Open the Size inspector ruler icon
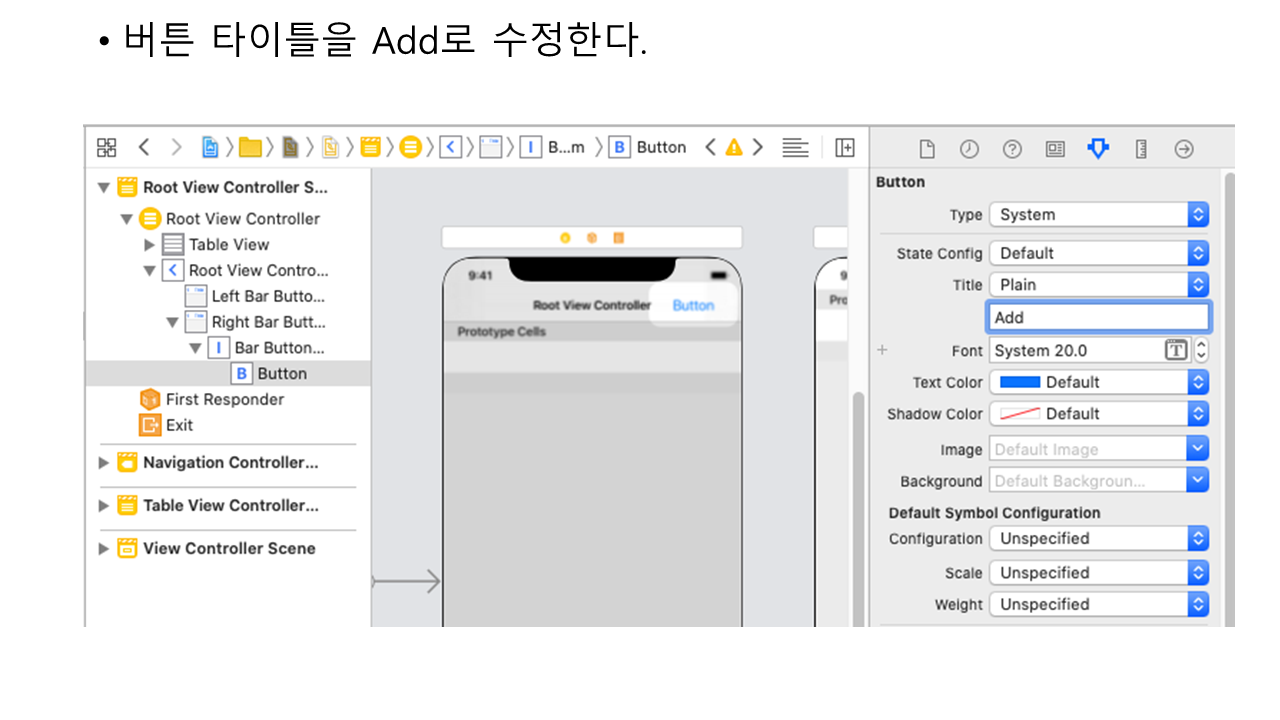Viewport: 1280px width, 720px height. (1141, 149)
